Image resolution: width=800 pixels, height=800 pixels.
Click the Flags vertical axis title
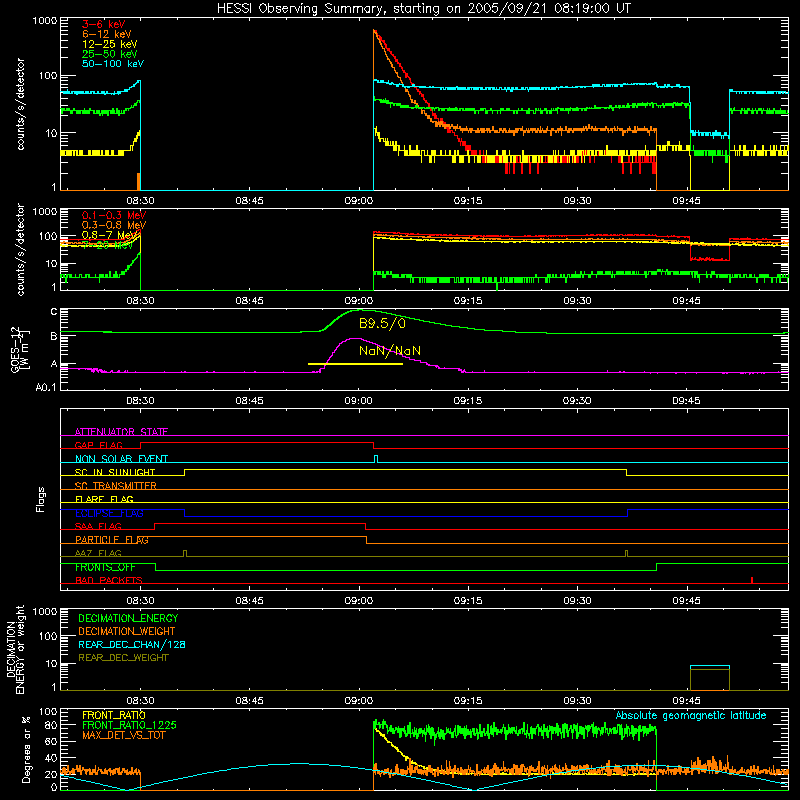40,499
